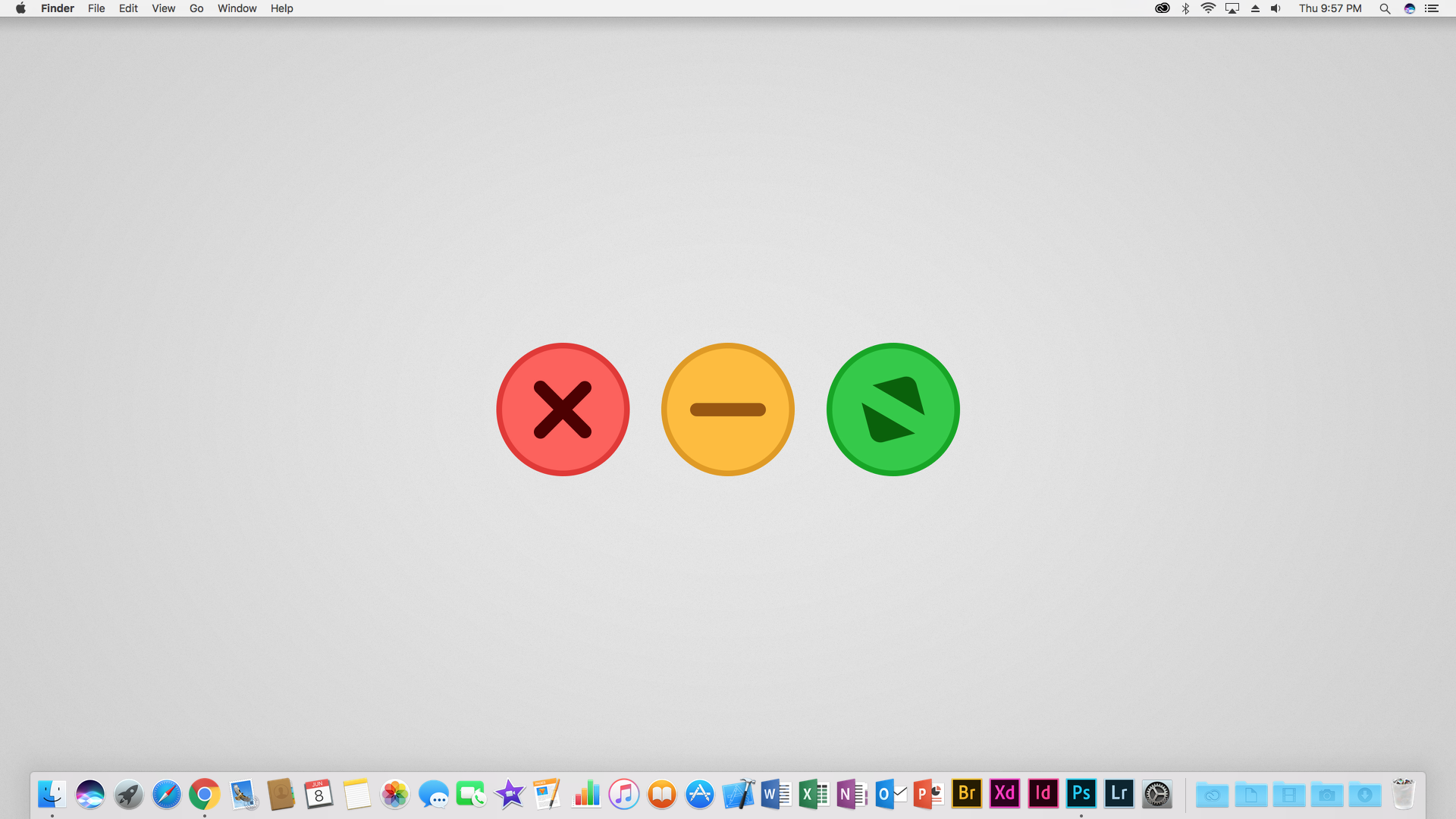Open the Photos app
The image size is (1456, 819).
tap(395, 794)
